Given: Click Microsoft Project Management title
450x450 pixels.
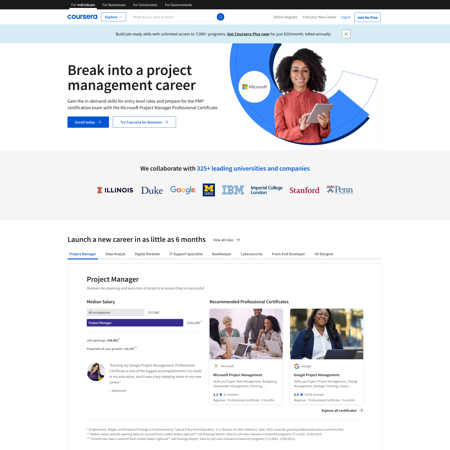Looking at the screenshot, I should tap(237, 375).
